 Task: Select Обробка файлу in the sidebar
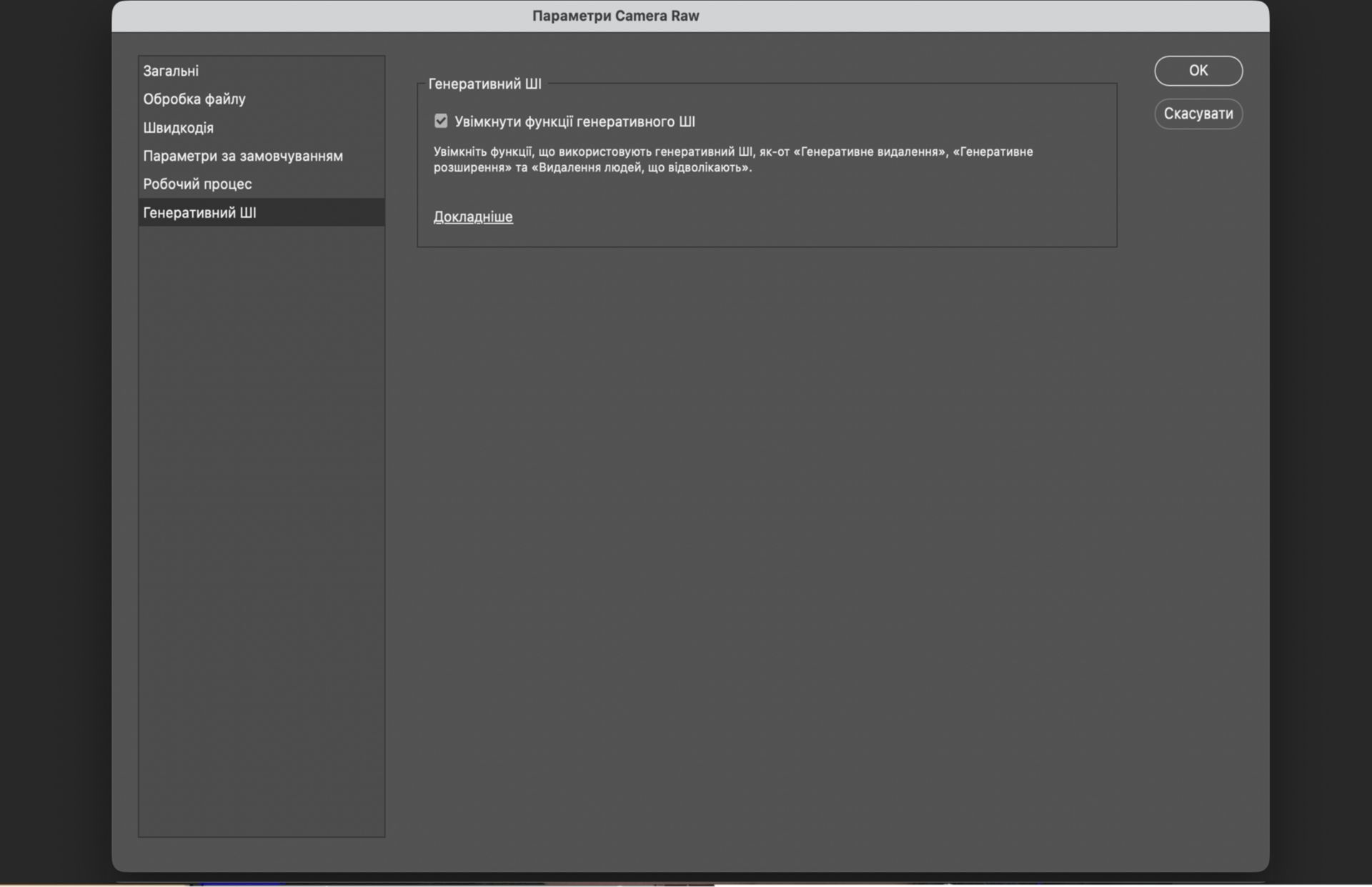pos(262,99)
